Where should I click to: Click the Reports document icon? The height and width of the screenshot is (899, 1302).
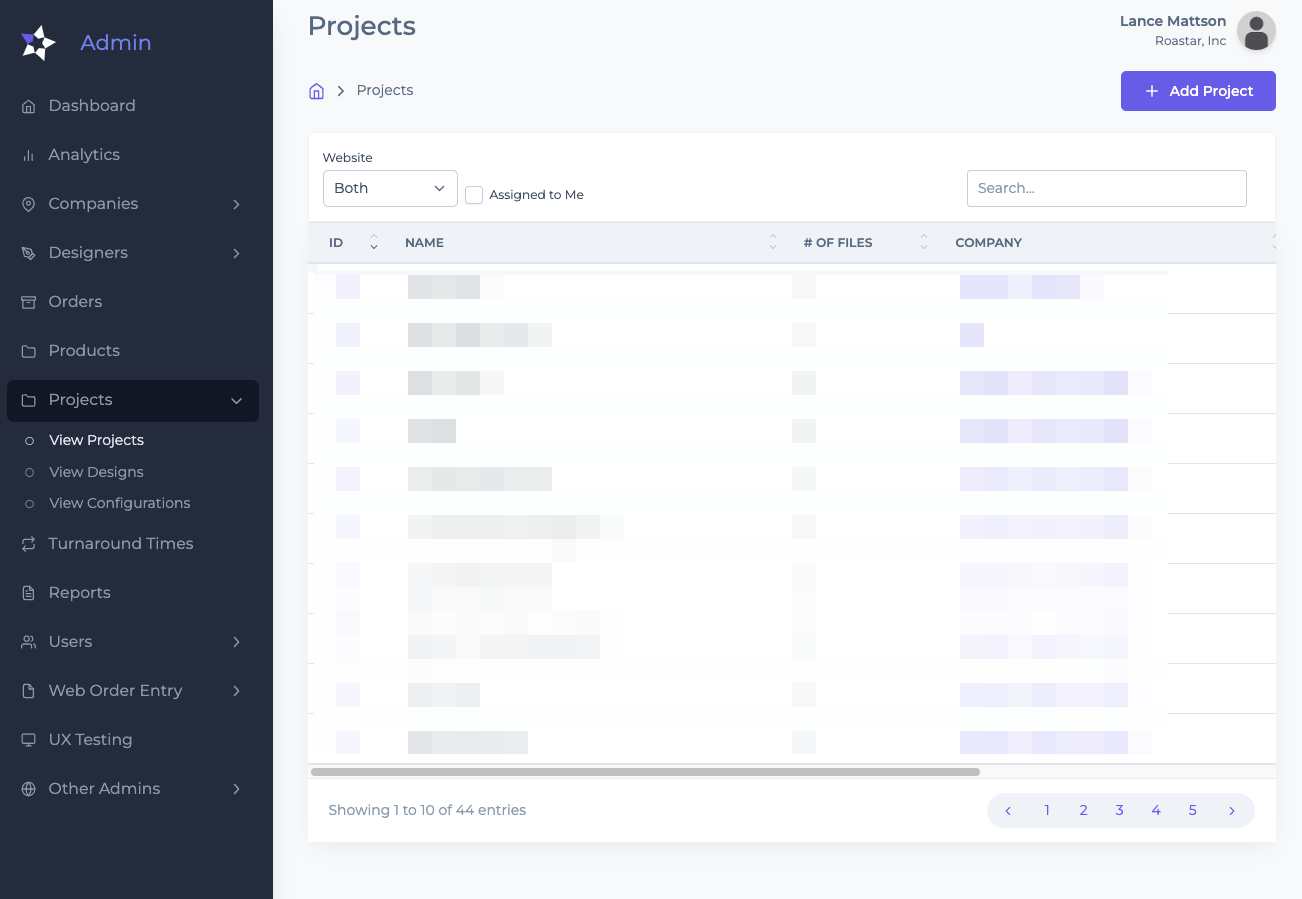point(29,593)
